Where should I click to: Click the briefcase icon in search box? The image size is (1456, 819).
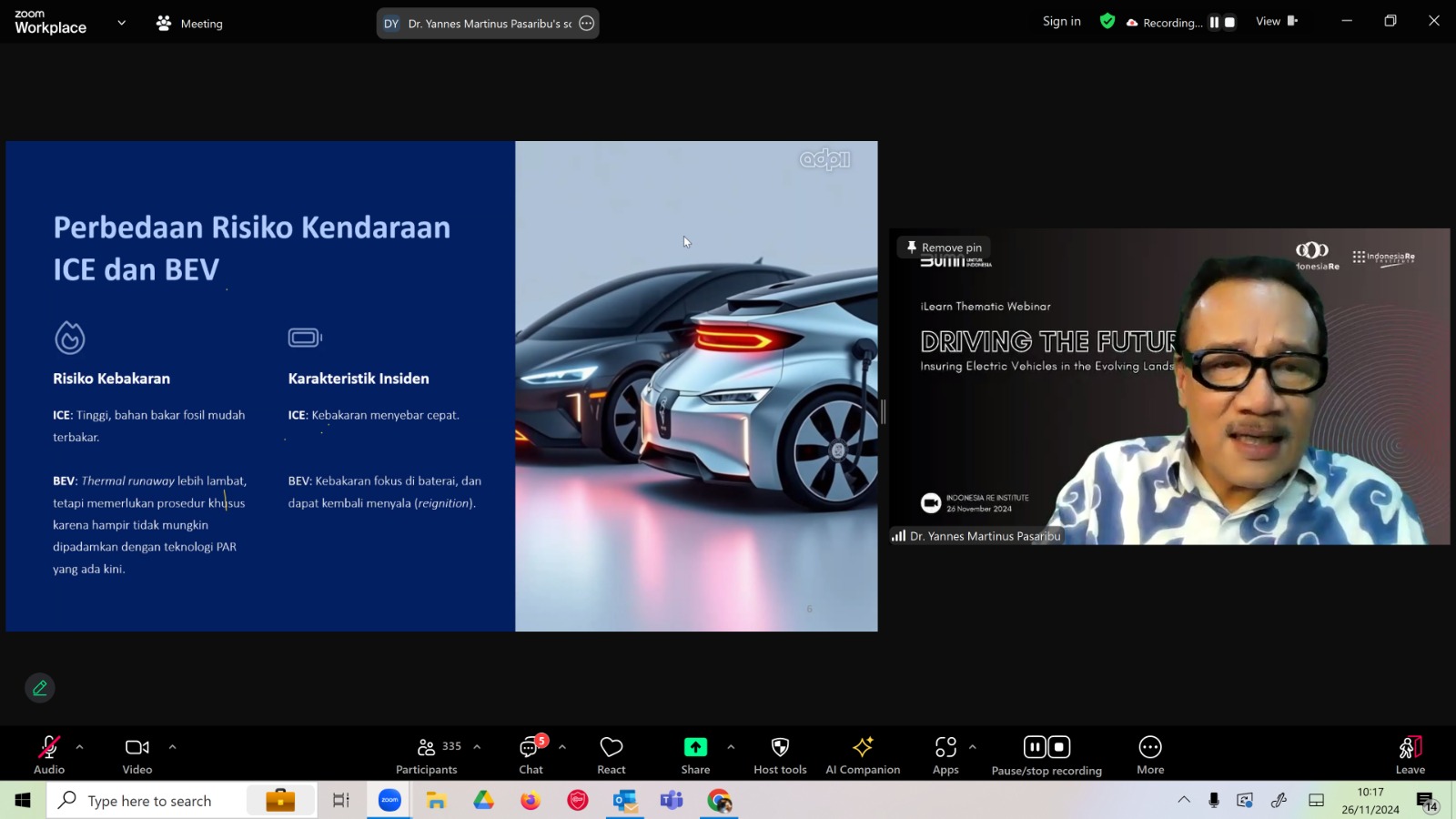click(x=280, y=800)
